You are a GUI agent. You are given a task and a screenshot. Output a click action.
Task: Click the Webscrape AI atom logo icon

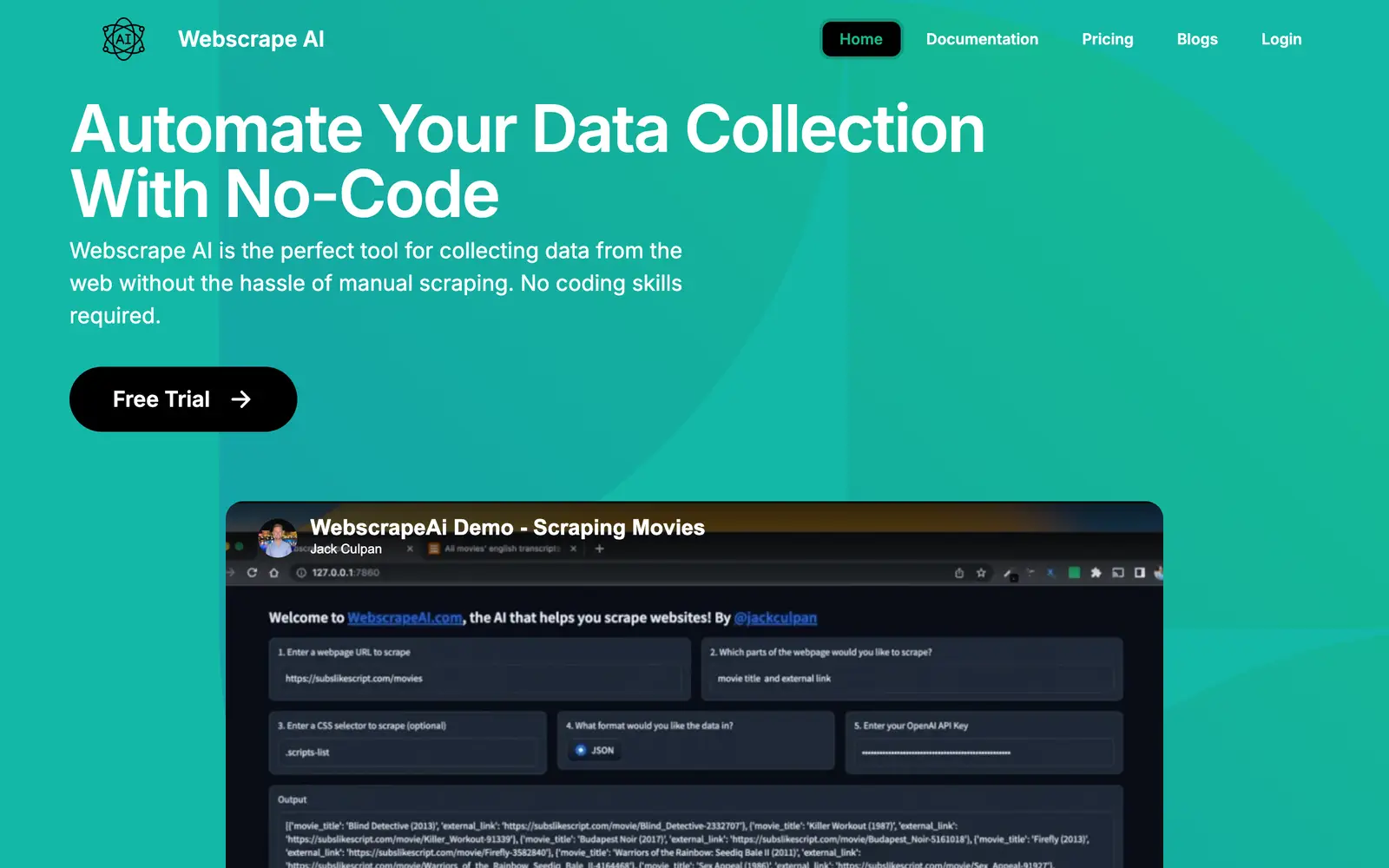(x=123, y=39)
